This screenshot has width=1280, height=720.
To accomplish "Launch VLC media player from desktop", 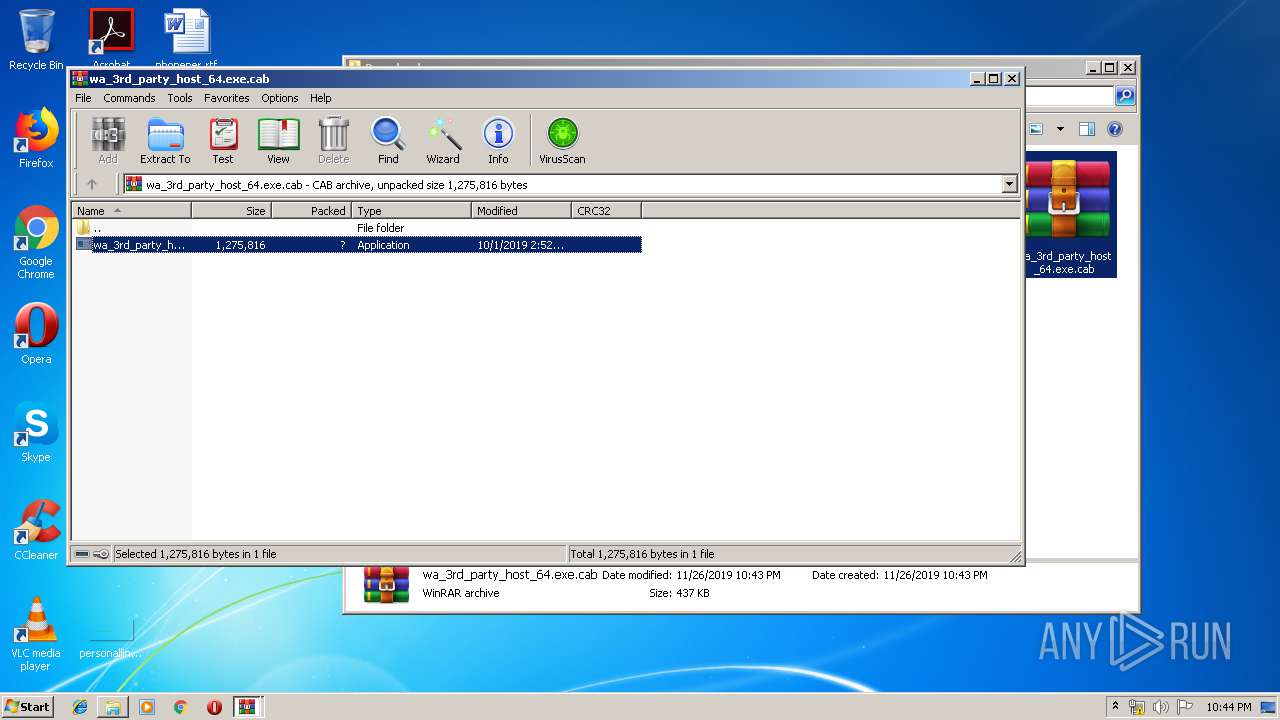I will click(36, 634).
